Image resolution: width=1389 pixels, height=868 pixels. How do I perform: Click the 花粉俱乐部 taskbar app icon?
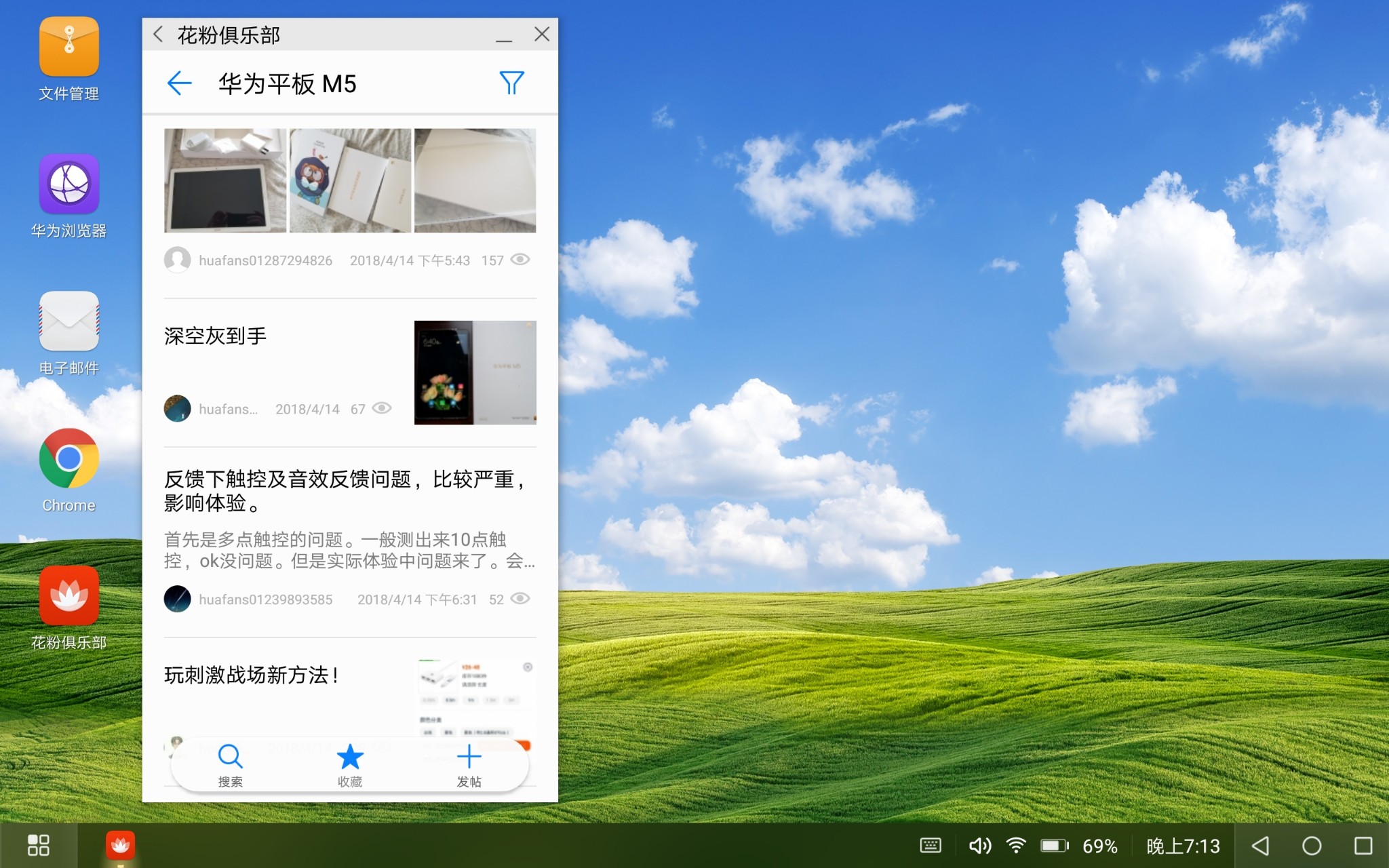(x=120, y=845)
